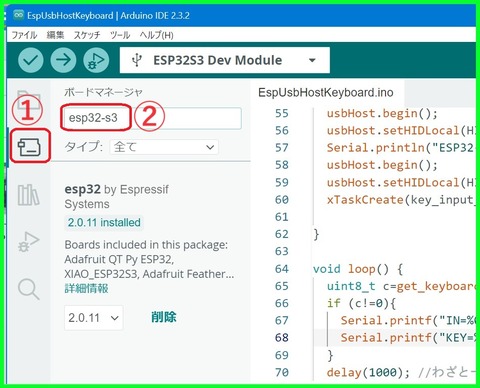The height and width of the screenshot is (388, 480).
Task: Click the USB icon in board selector
Action: click(137, 60)
